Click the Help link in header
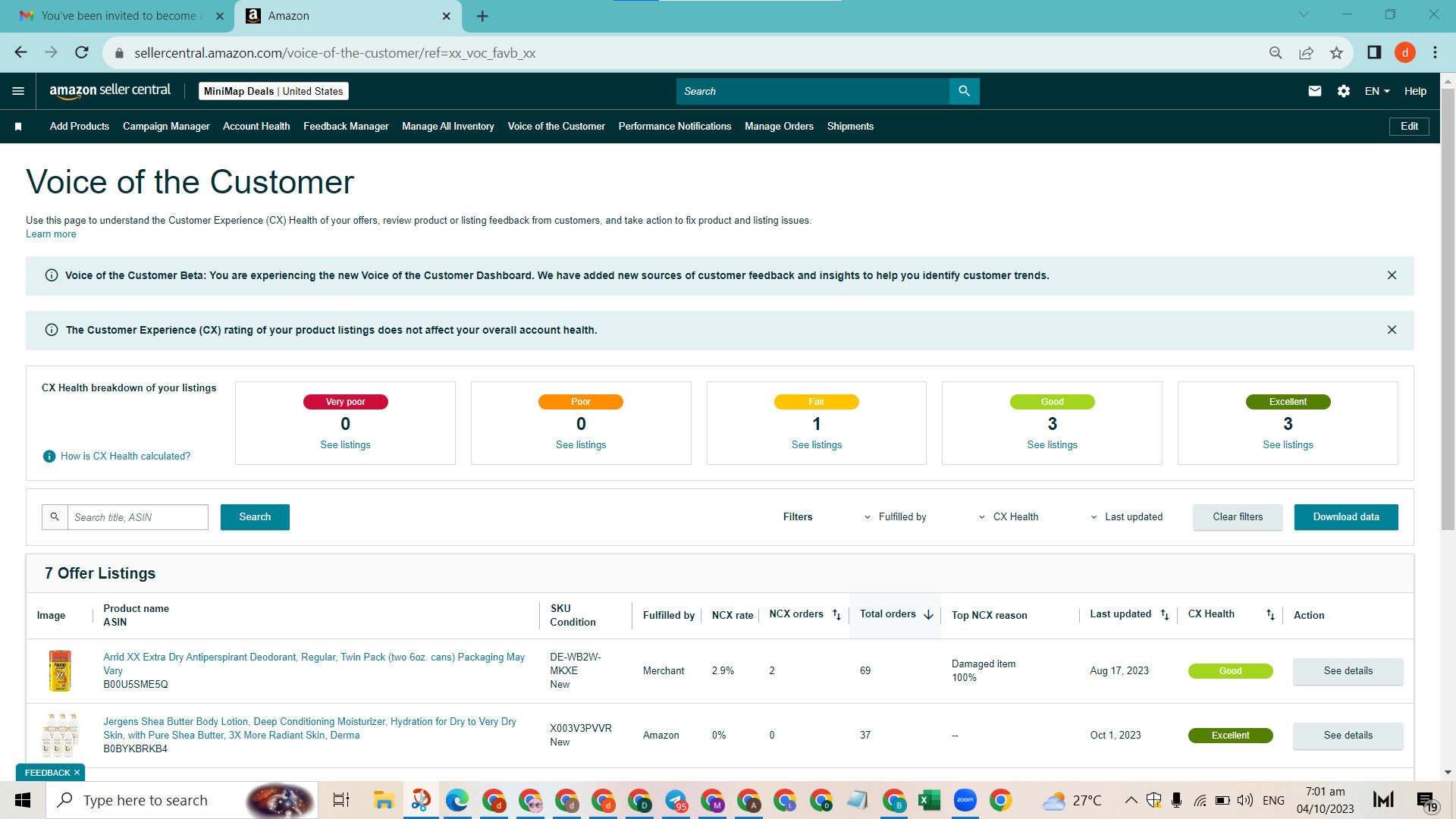 [x=1415, y=91]
